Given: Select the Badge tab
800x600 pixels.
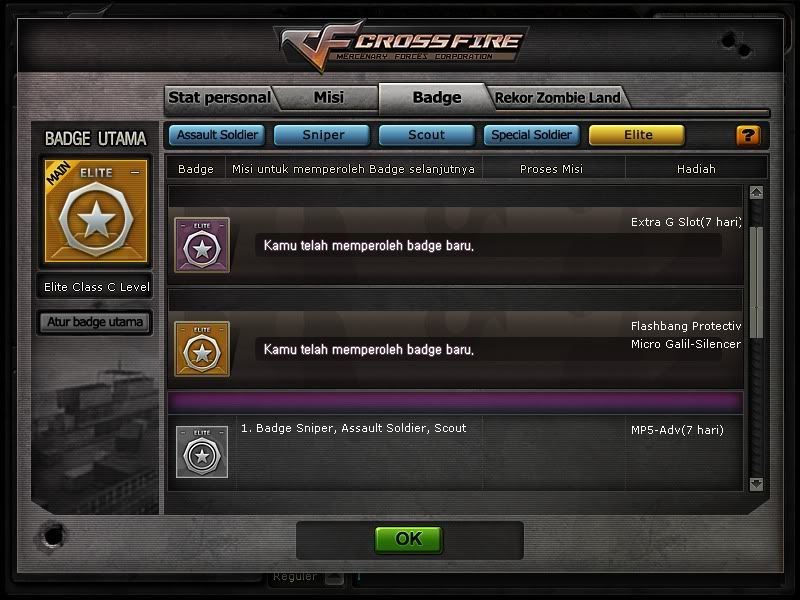Looking at the screenshot, I should [437, 97].
